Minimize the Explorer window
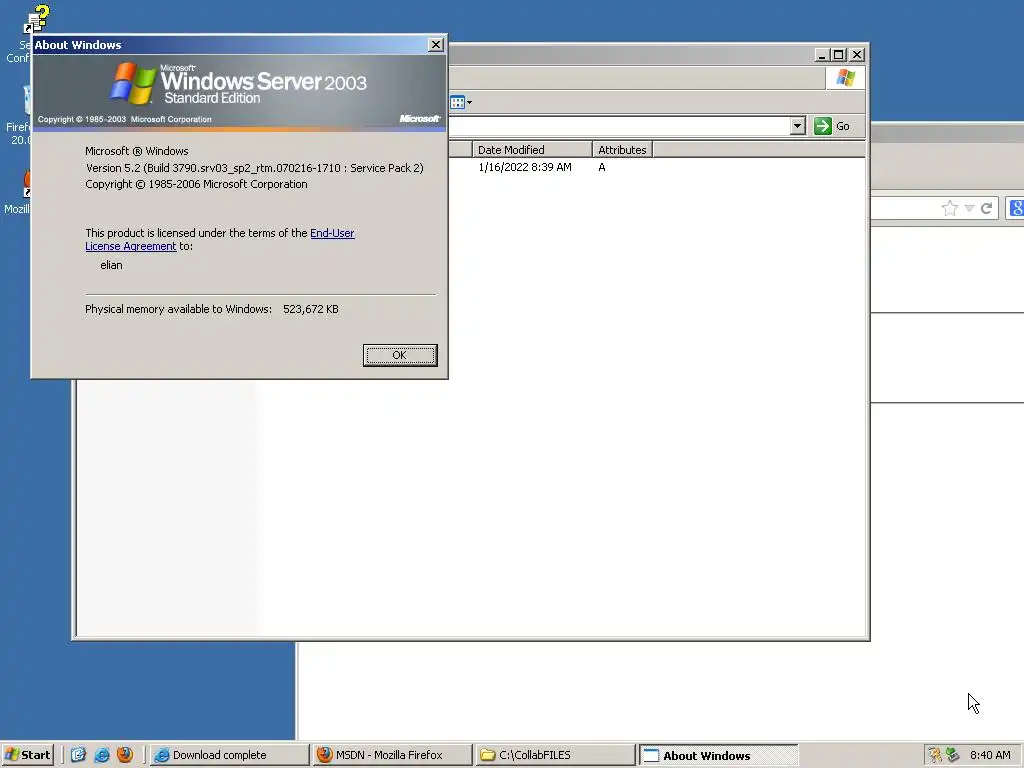Image resolution: width=1024 pixels, height=768 pixels. coord(822,55)
